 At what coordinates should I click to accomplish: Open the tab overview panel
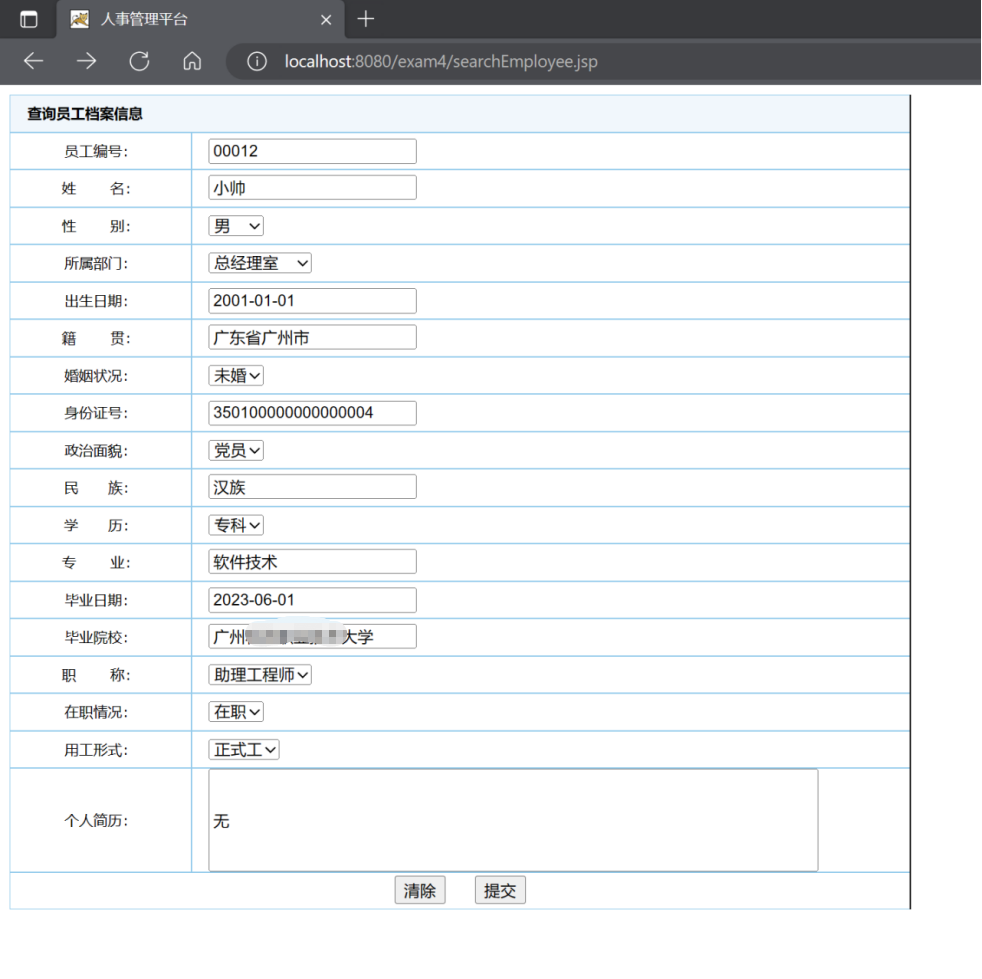(28, 18)
